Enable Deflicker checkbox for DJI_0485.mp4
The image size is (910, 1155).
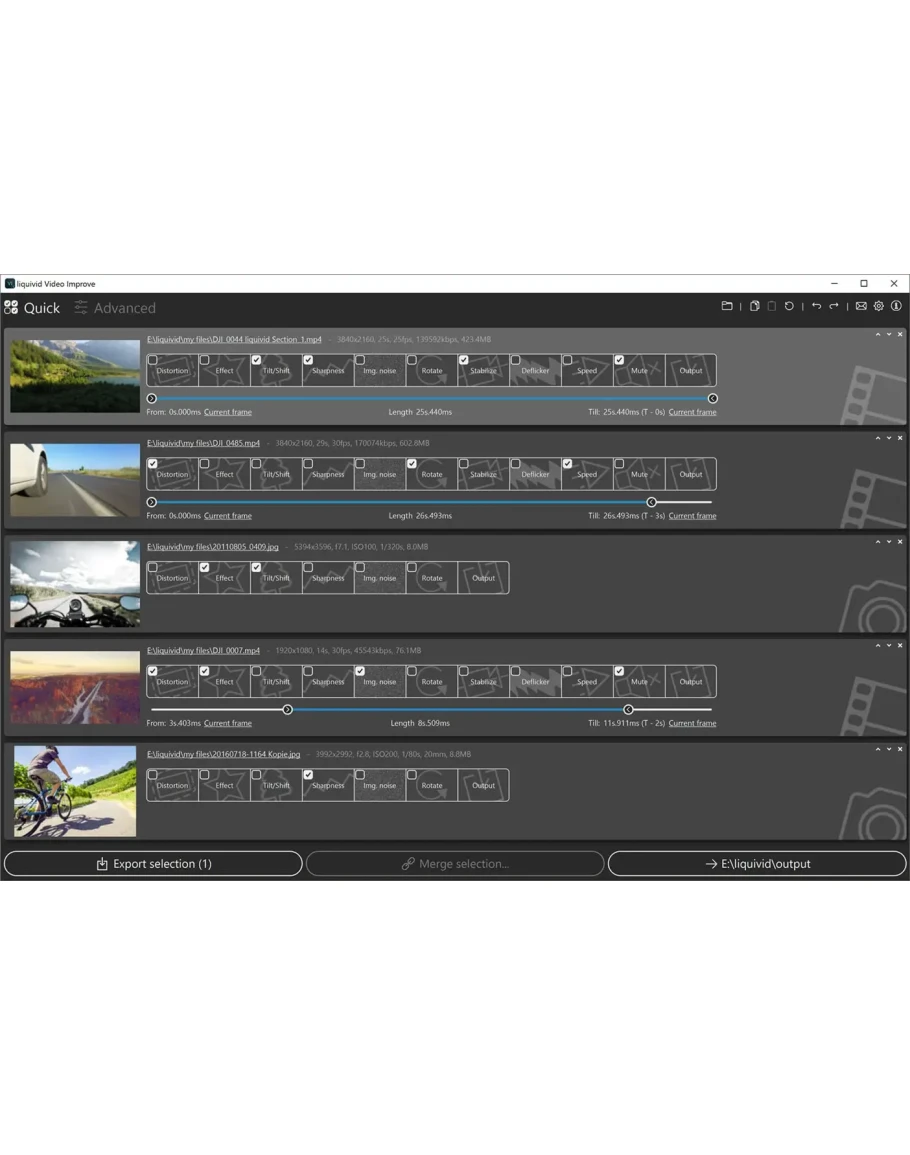click(x=516, y=464)
